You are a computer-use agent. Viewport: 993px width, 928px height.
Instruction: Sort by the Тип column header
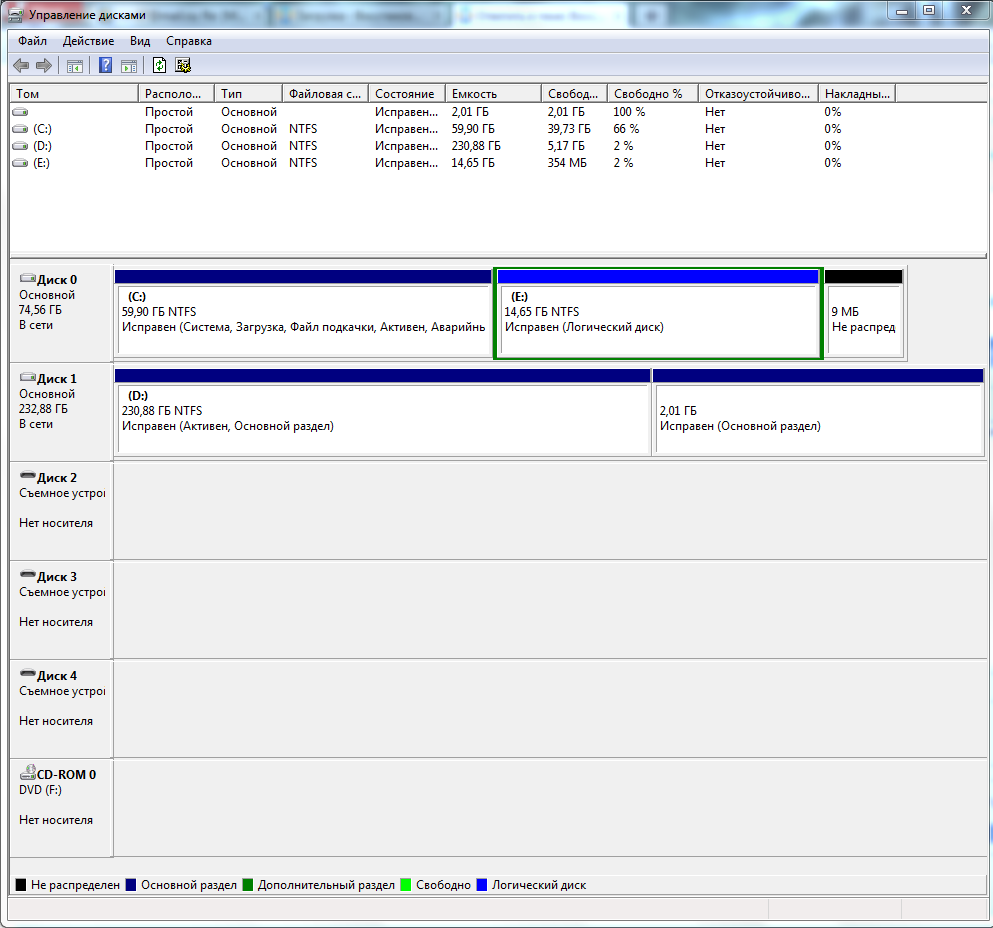[248, 94]
